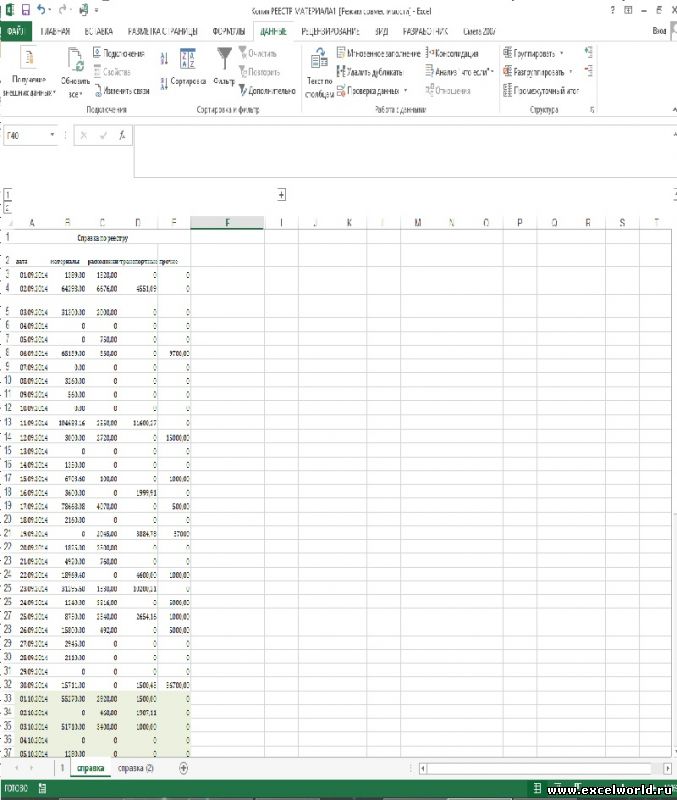Image resolution: width=677 pixels, height=800 pixels.
Task: Click the insert function fx icon
Action: click(x=121, y=135)
